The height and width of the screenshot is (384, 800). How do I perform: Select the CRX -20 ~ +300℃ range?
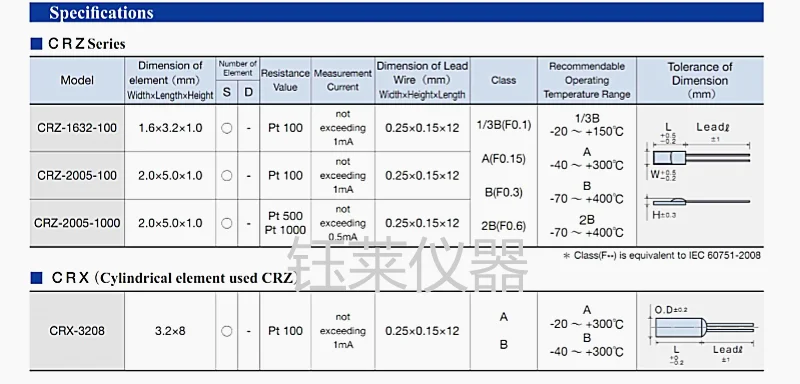coord(587,324)
